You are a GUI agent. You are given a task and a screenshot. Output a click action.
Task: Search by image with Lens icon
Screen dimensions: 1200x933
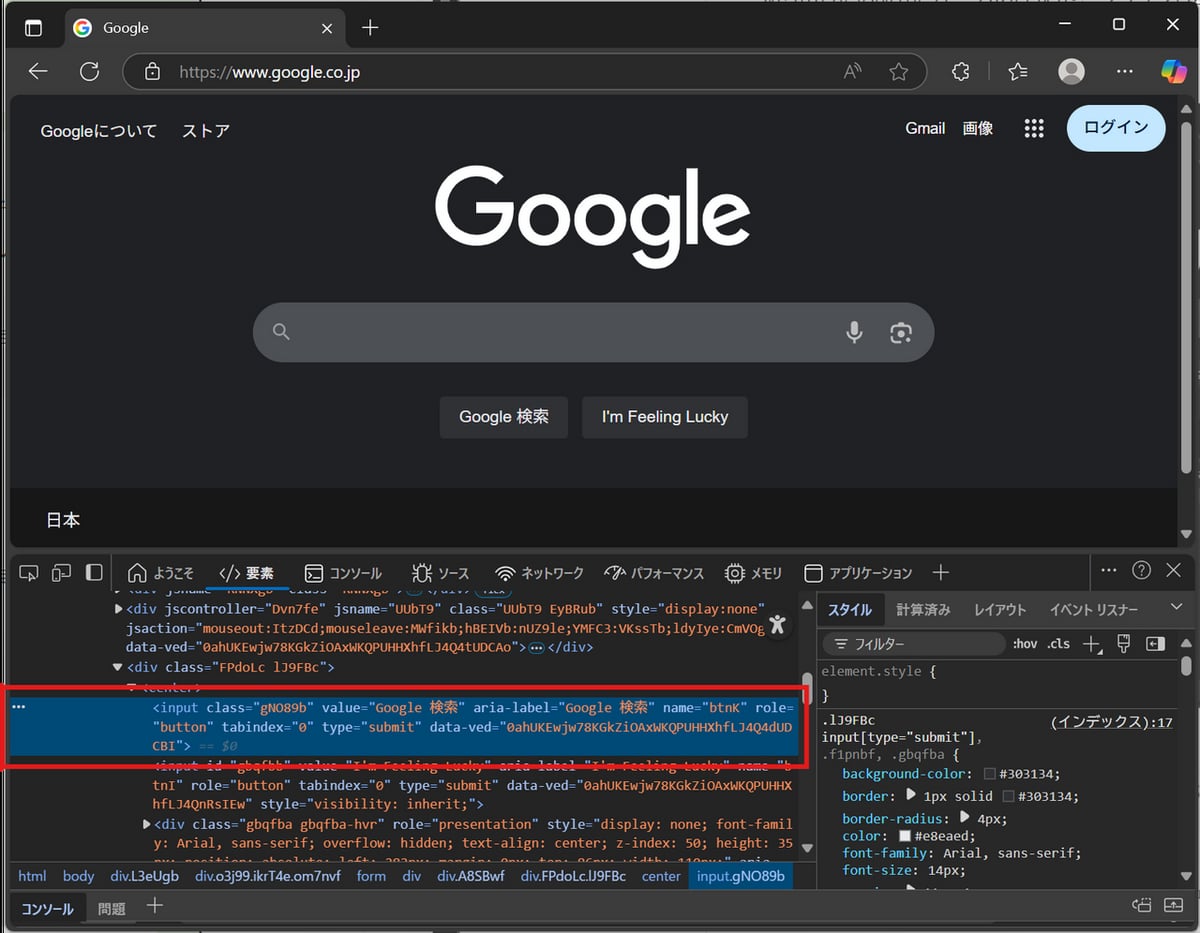(901, 332)
